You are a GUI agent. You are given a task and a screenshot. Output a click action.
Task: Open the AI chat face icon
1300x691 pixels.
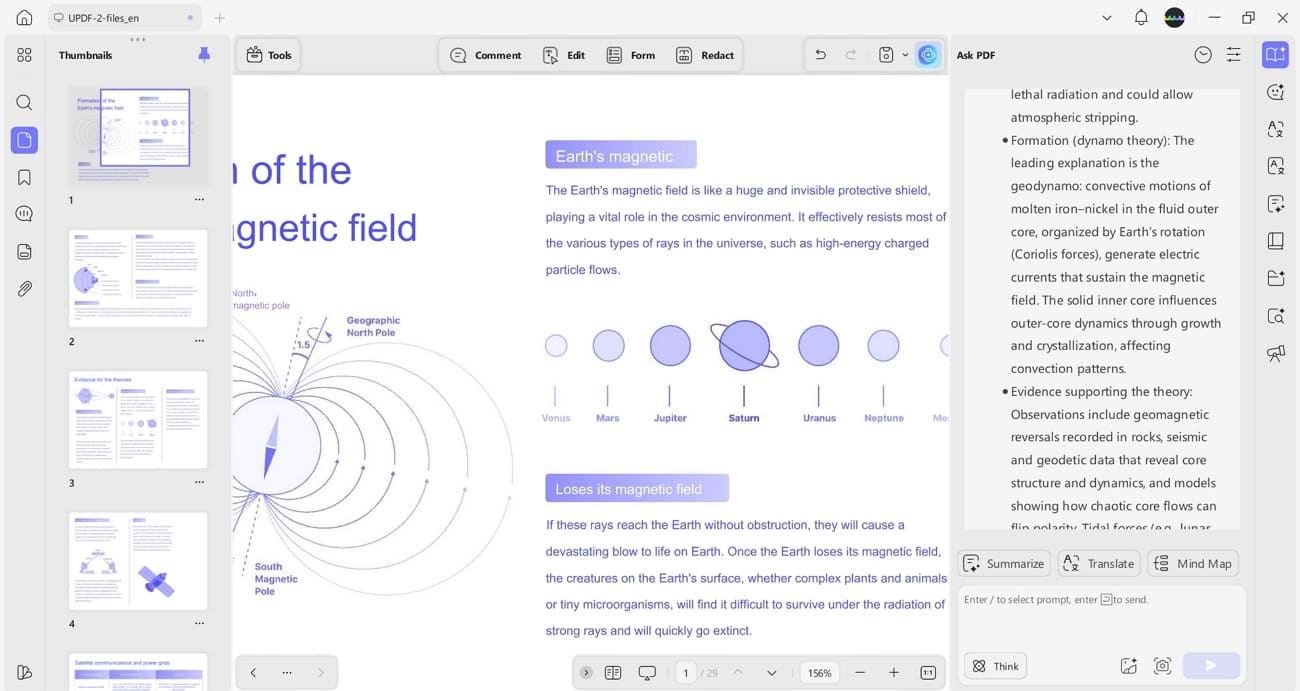pyautogui.click(x=1275, y=92)
